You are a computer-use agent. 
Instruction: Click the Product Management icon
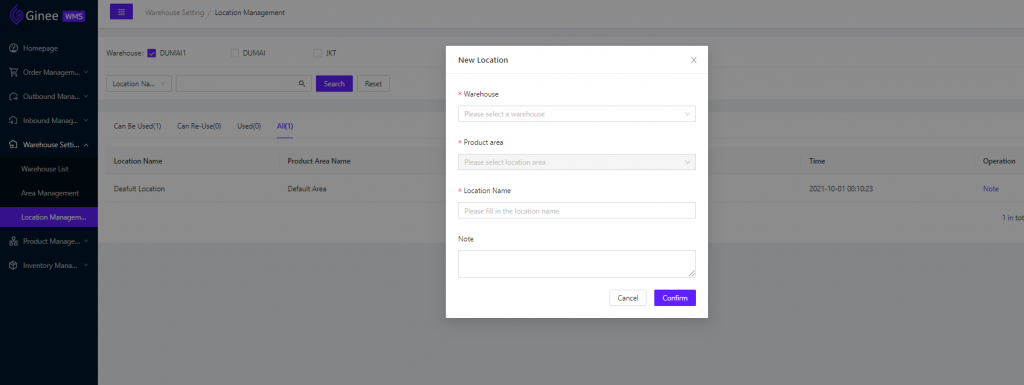[x=14, y=241]
